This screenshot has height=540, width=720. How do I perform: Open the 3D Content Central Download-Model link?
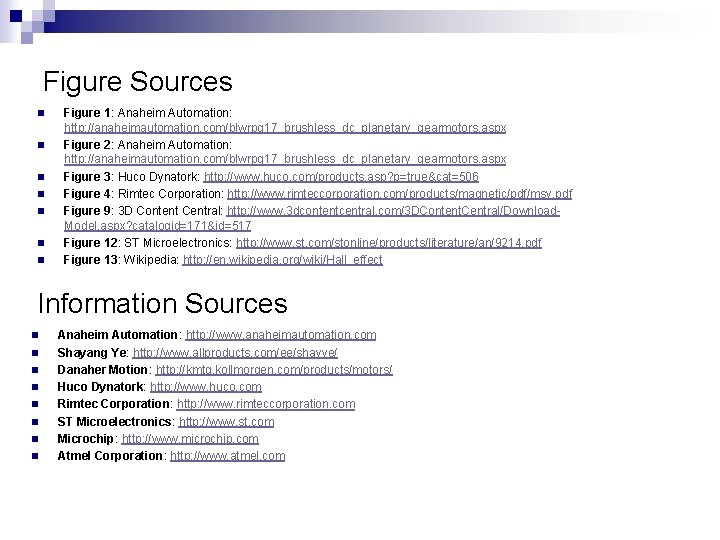pos(393,211)
